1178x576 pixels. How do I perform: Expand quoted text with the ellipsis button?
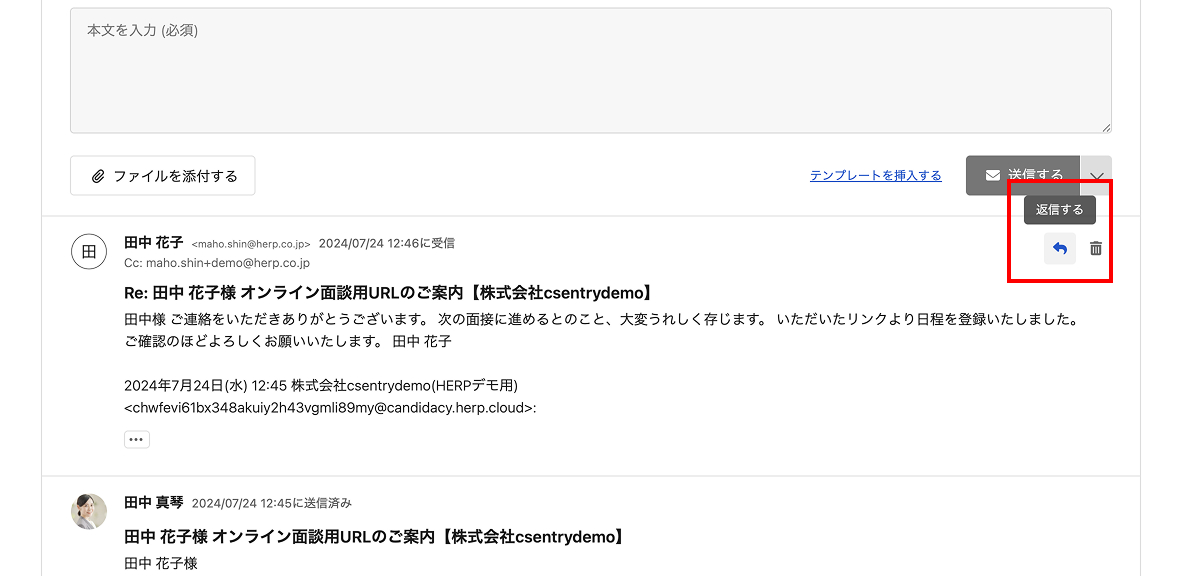coord(137,439)
